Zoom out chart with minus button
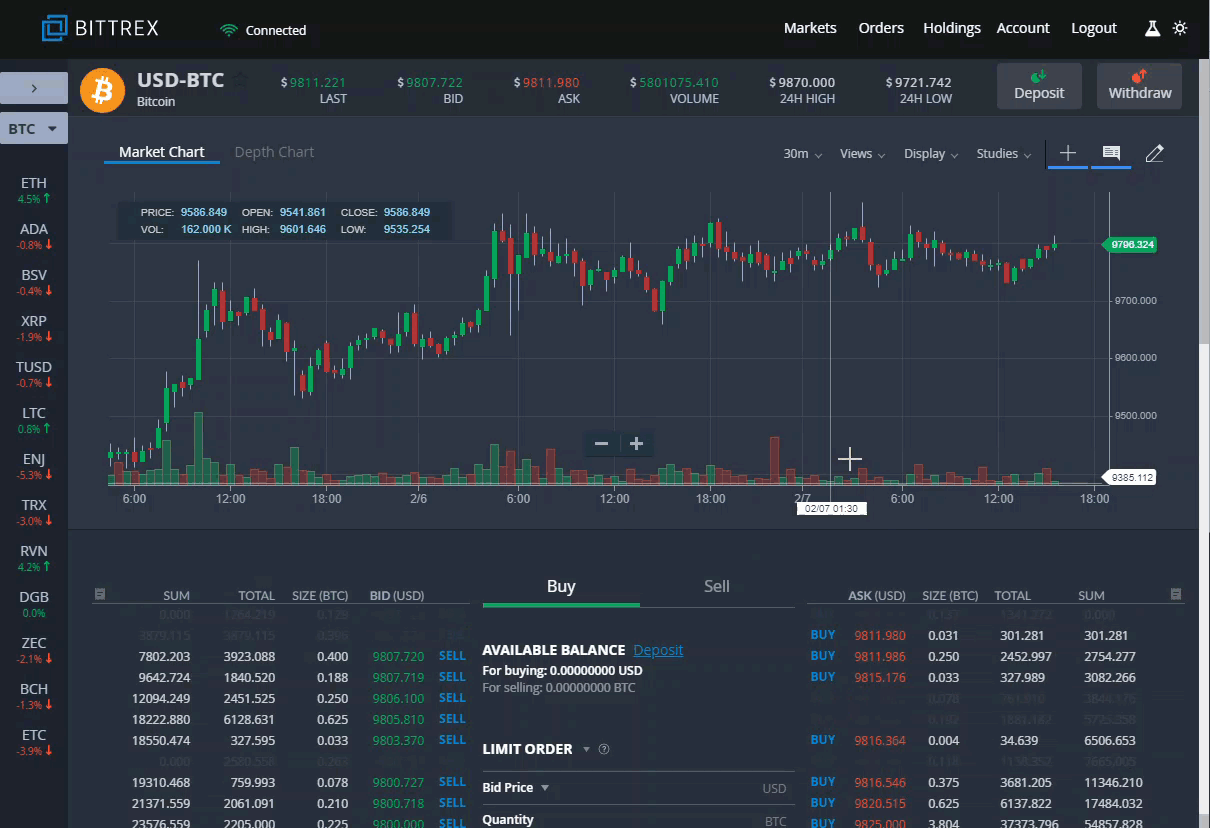The image size is (1210, 828). click(601, 444)
